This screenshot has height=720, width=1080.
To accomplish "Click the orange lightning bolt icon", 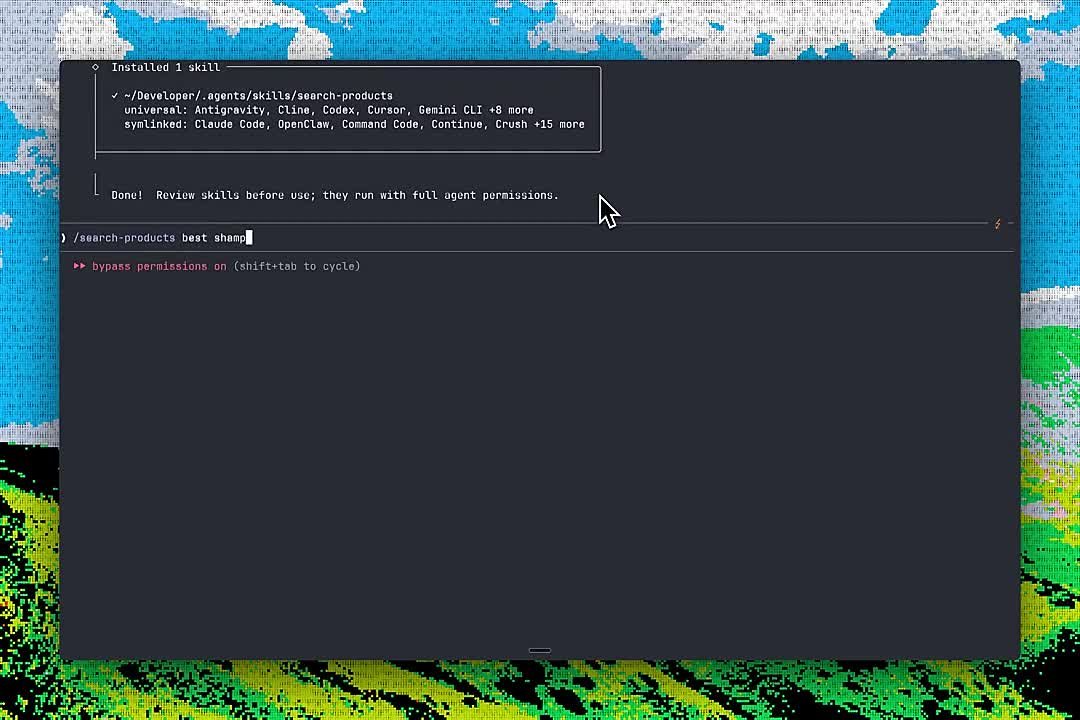I will [997, 224].
